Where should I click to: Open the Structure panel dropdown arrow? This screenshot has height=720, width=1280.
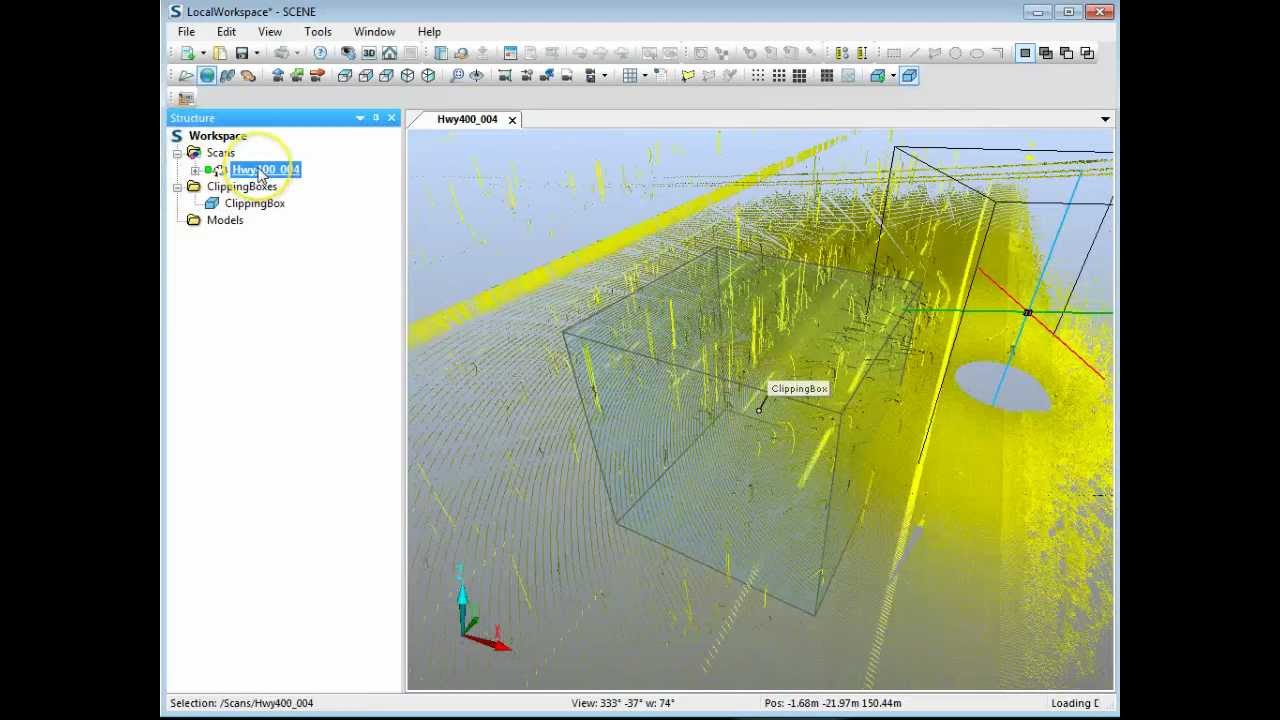[360, 118]
